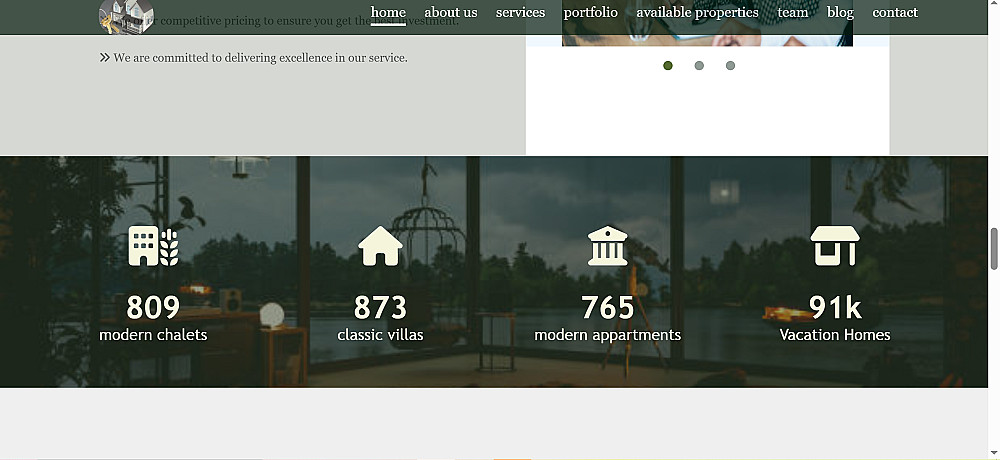1000x460 pixels.
Task: Select the third carousel dot
Action: click(730, 66)
